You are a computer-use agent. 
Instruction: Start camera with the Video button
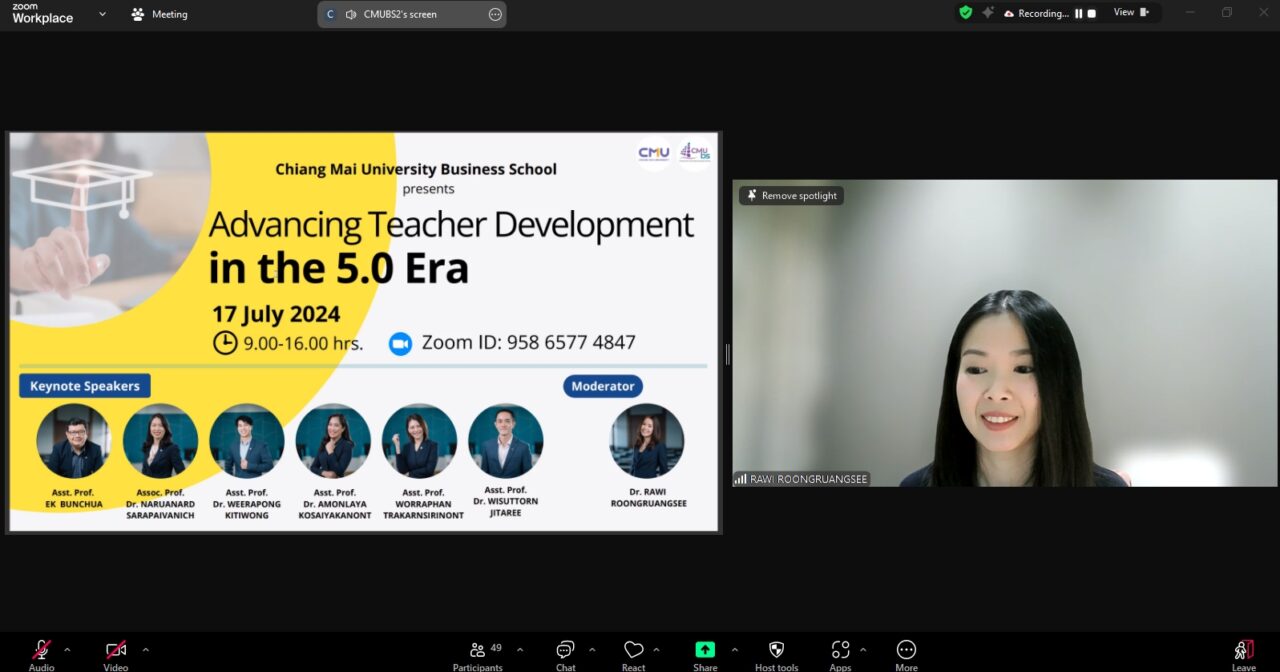click(115, 652)
